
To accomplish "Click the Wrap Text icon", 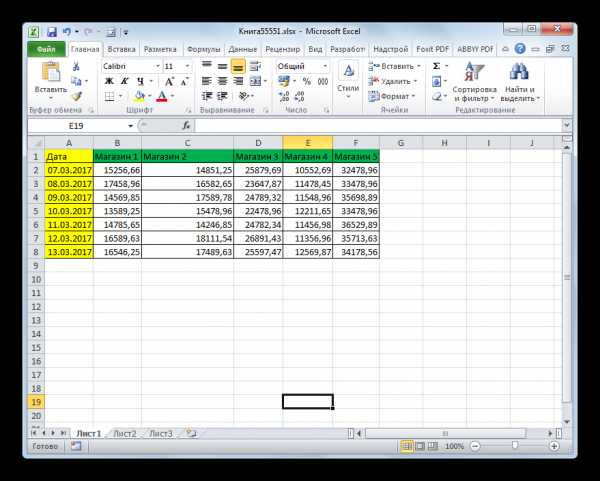I will (x=255, y=66).
